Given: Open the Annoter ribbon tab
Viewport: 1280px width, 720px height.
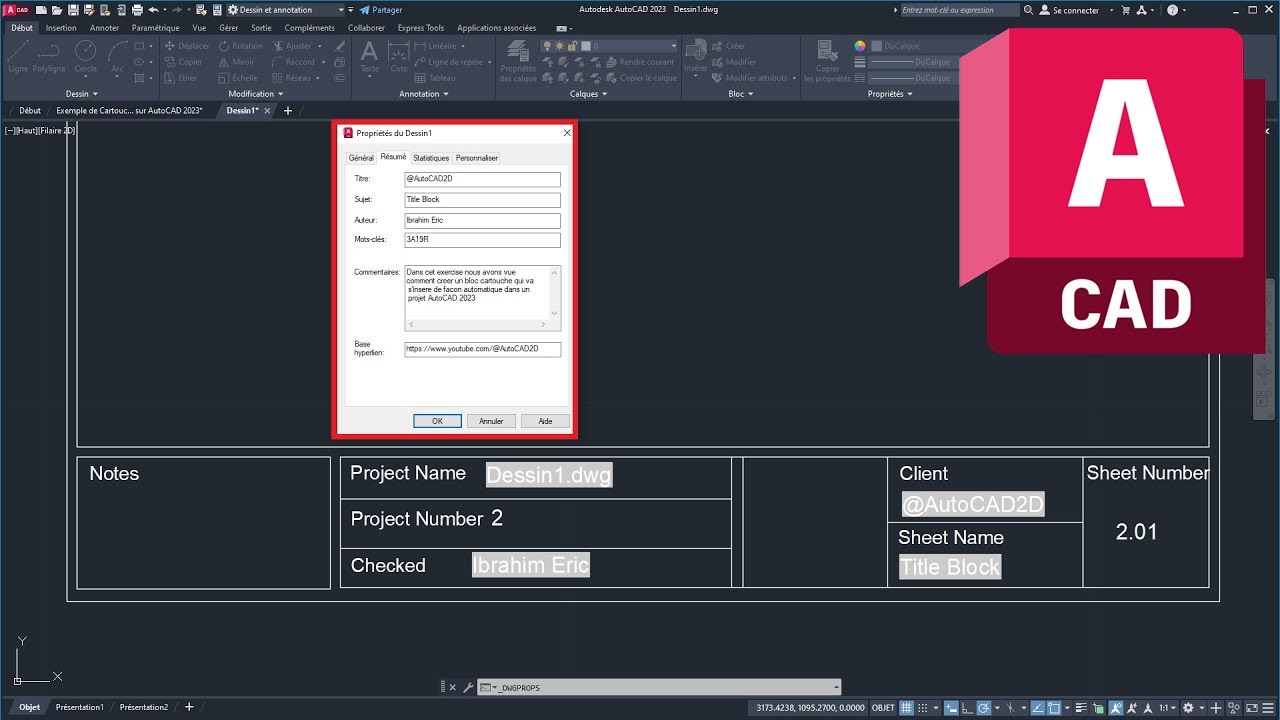Looking at the screenshot, I should [x=104, y=28].
